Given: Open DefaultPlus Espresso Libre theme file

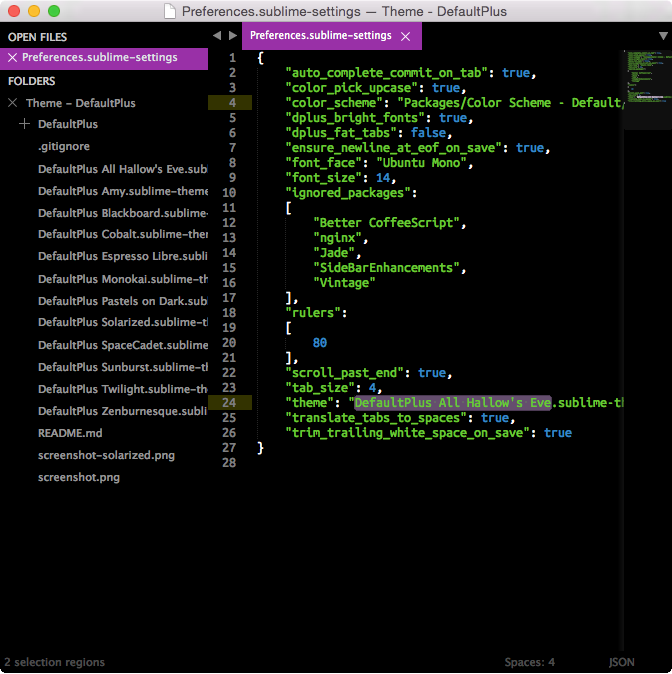Looking at the screenshot, I should click(x=123, y=256).
